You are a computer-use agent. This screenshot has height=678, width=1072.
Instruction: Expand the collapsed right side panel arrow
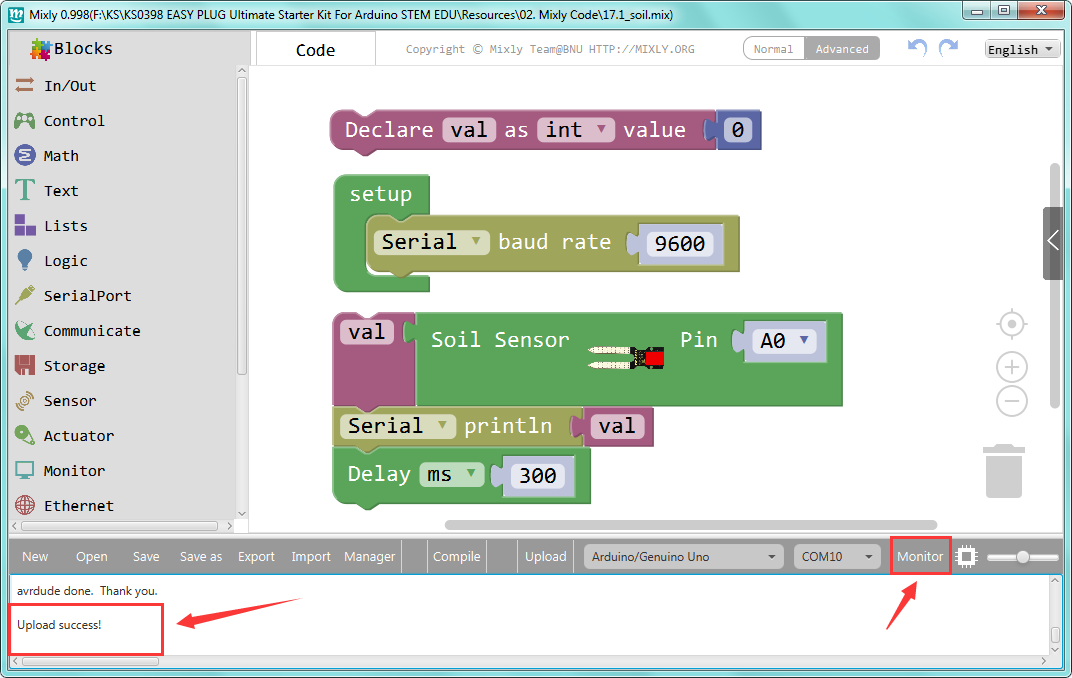click(x=1053, y=241)
